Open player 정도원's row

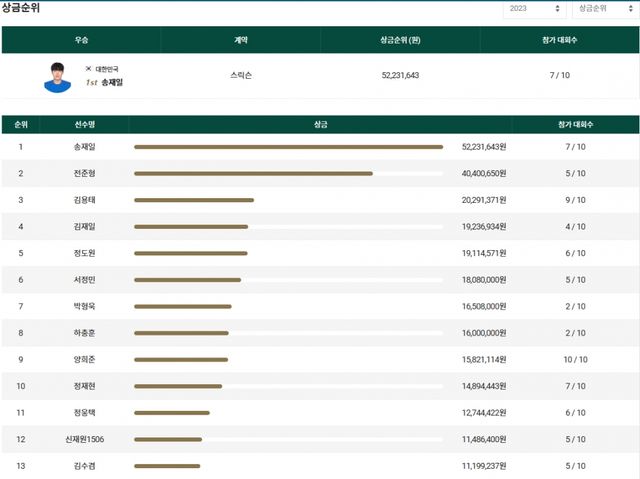click(85, 253)
